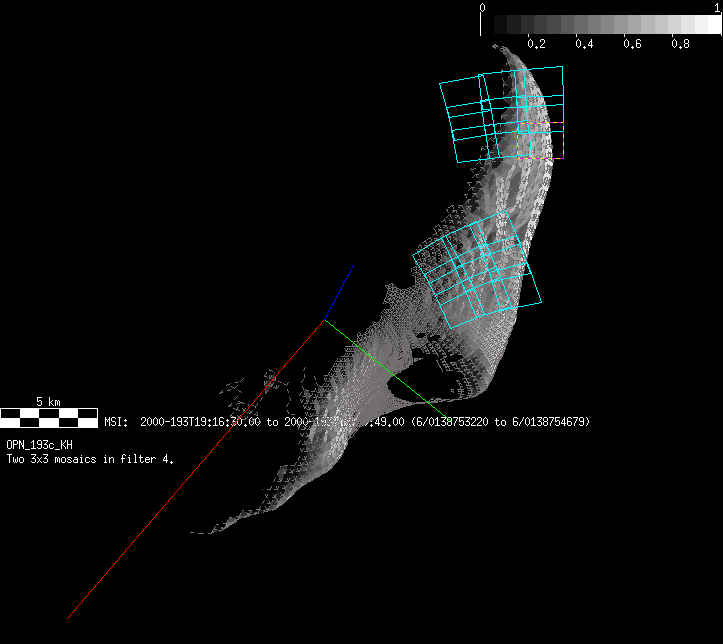Click the upper cyan 3x3 mosaic grid
The image size is (723, 644).
502,114
